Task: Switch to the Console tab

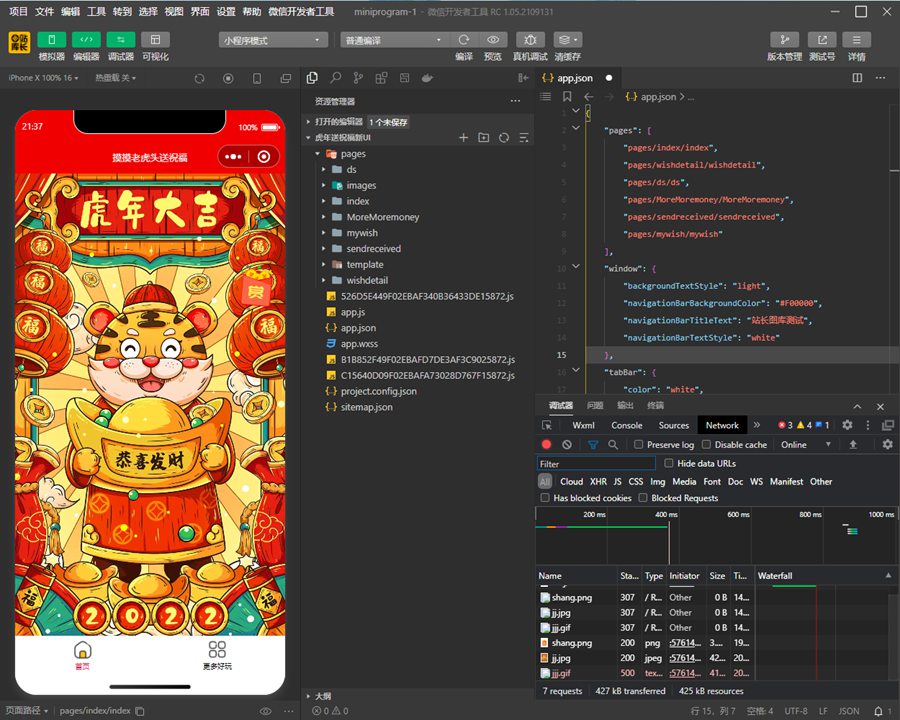Action: coord(627,425)
